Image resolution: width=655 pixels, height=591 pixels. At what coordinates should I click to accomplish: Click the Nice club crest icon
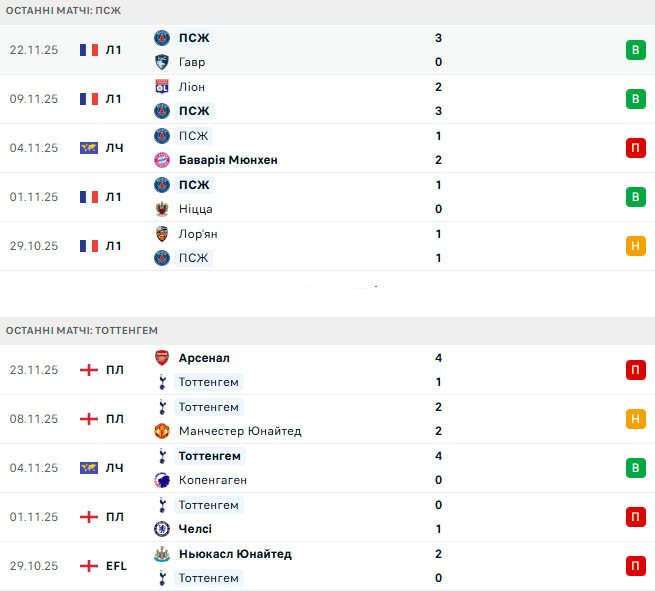click(x=162, y=209)
